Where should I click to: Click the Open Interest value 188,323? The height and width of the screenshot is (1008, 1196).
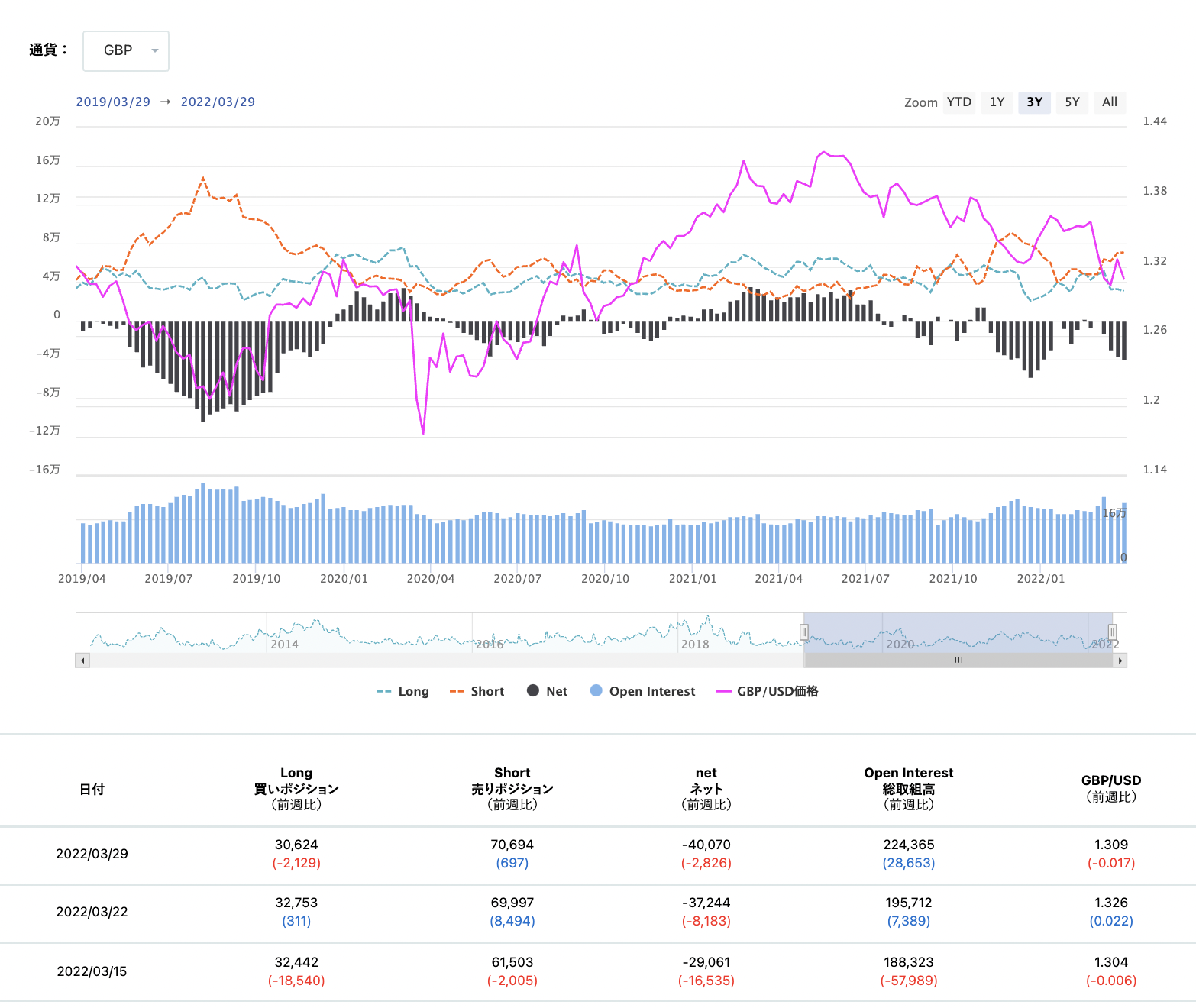click(909, 962)
